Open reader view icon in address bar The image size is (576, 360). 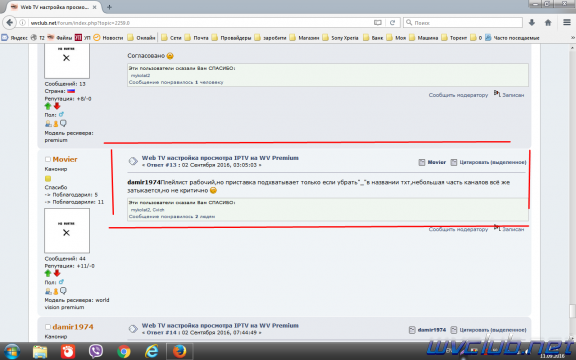coord(378,23)
